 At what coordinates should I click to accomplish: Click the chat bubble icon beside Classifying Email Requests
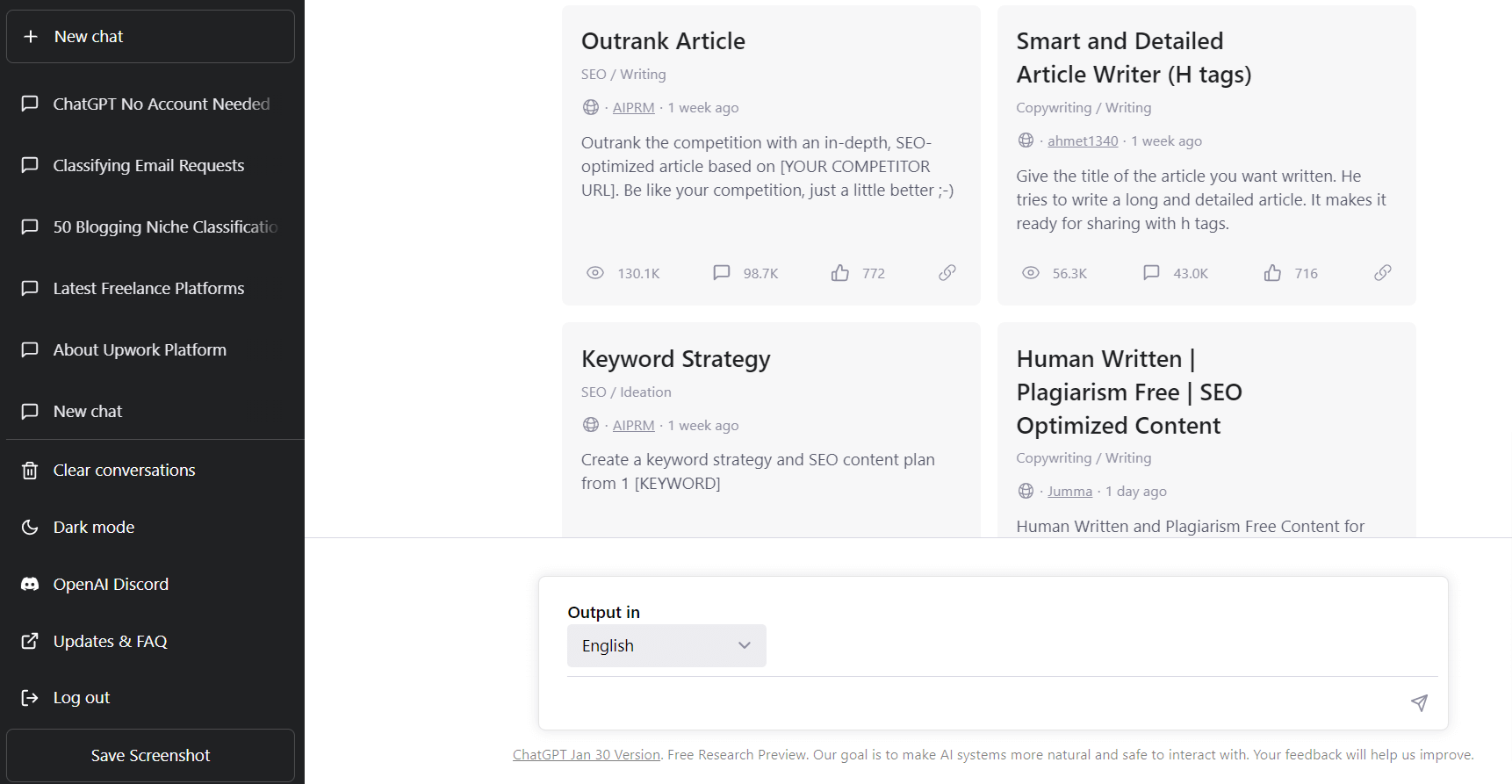[x=30, y=165]
